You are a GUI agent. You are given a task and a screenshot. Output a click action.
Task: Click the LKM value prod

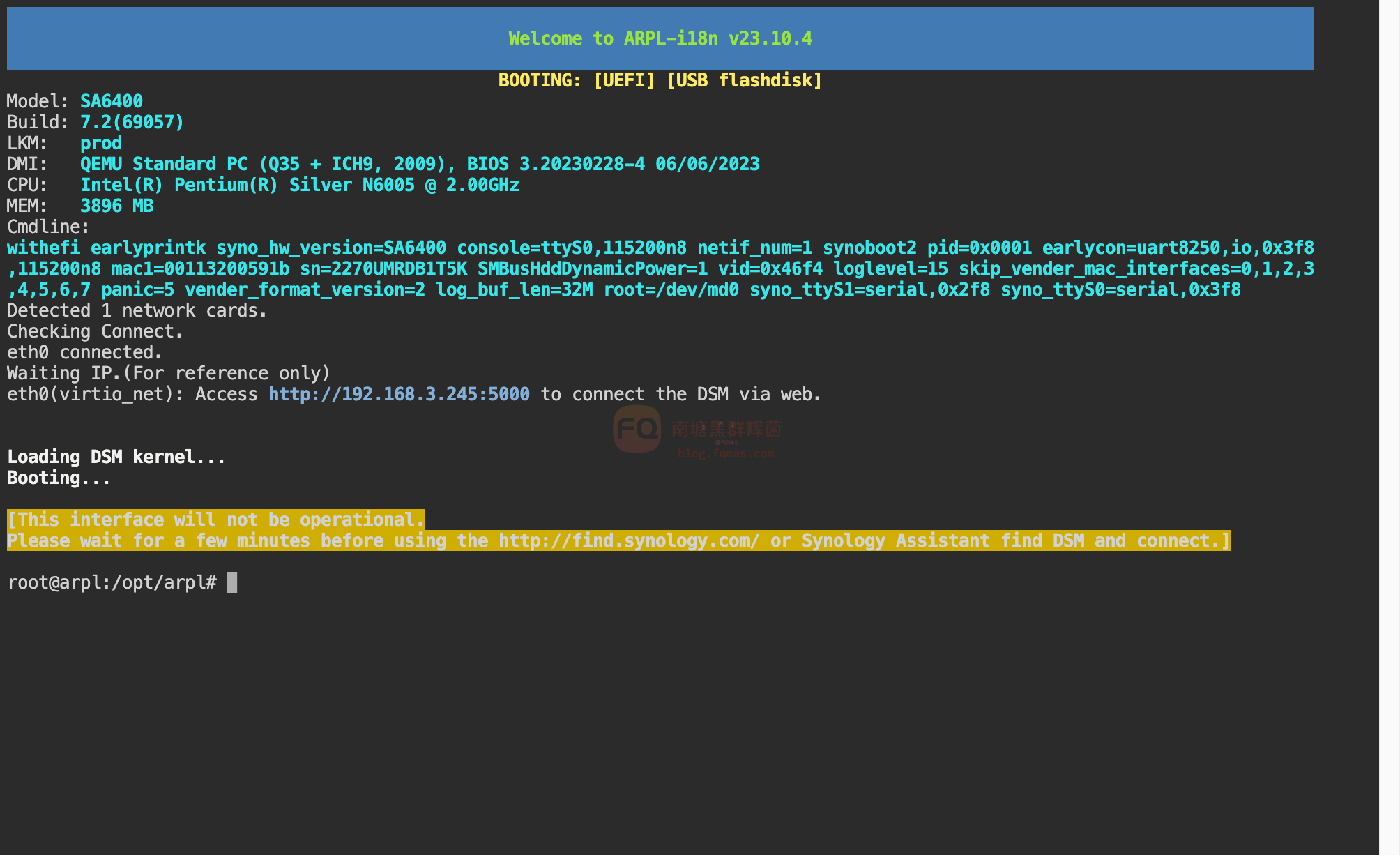[101, 143]
